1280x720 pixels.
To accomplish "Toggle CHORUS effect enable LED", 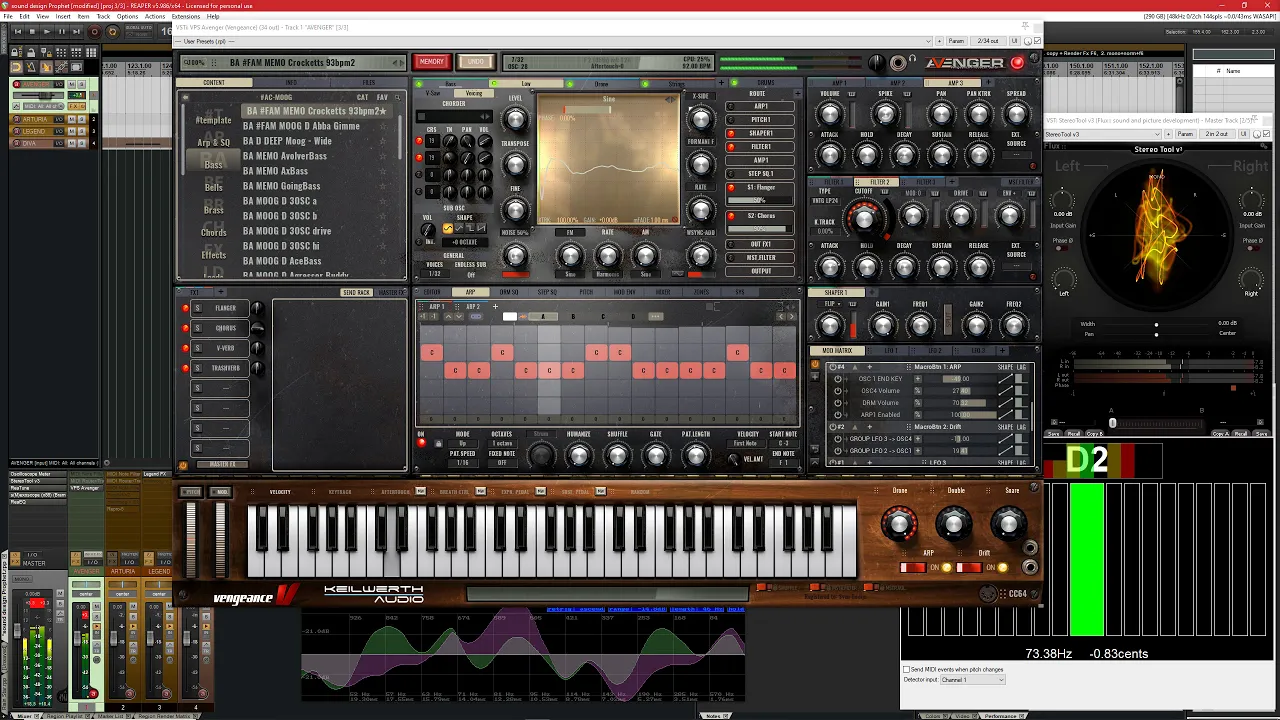I will tap(185, 328).
